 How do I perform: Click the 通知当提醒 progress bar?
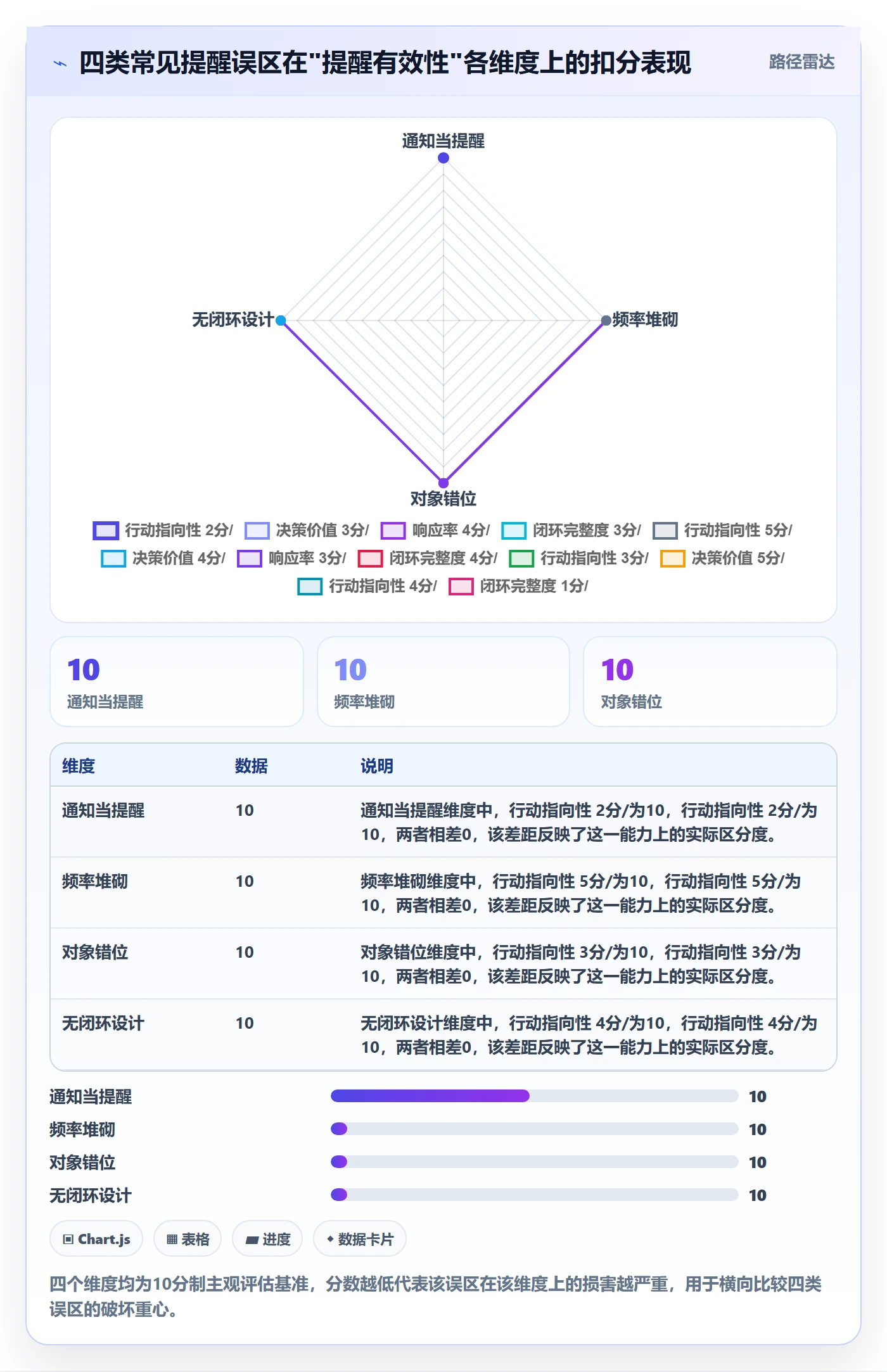point(535,1096)
